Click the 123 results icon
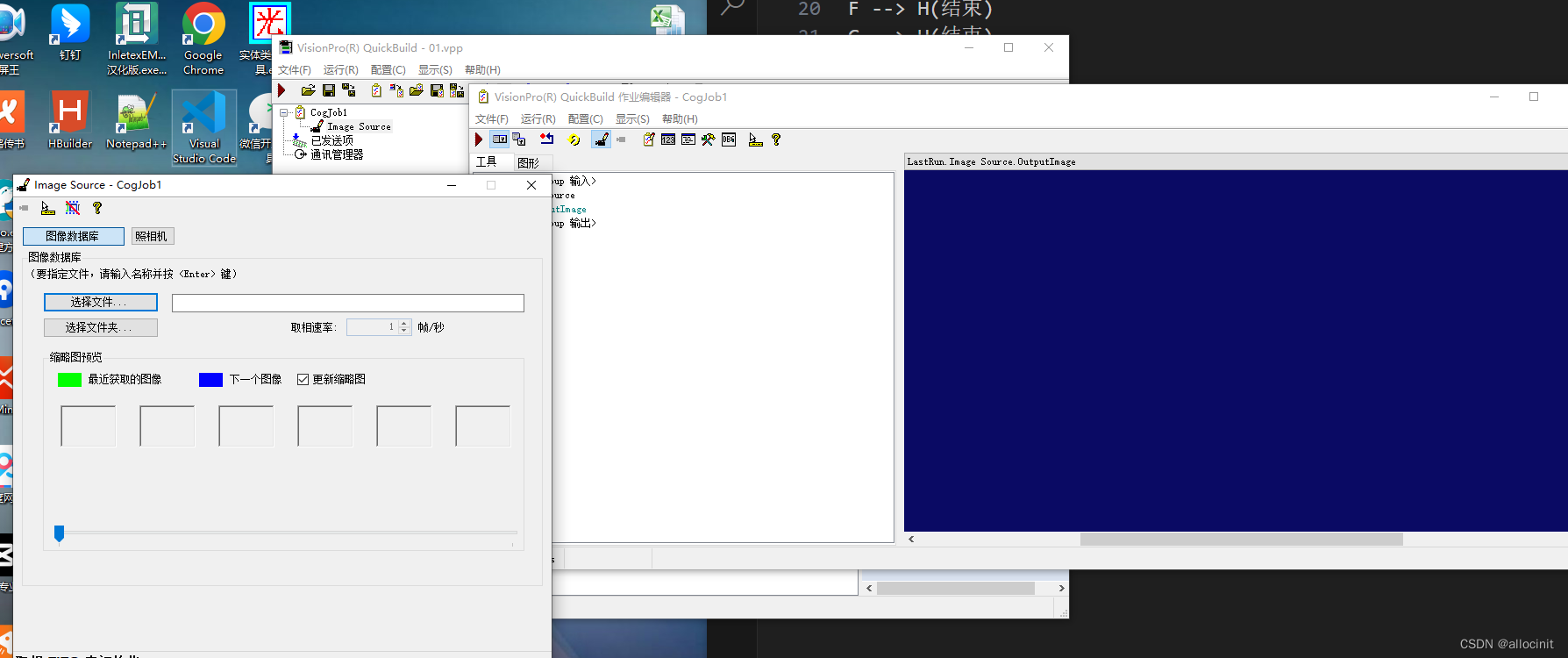 point(668,139)
